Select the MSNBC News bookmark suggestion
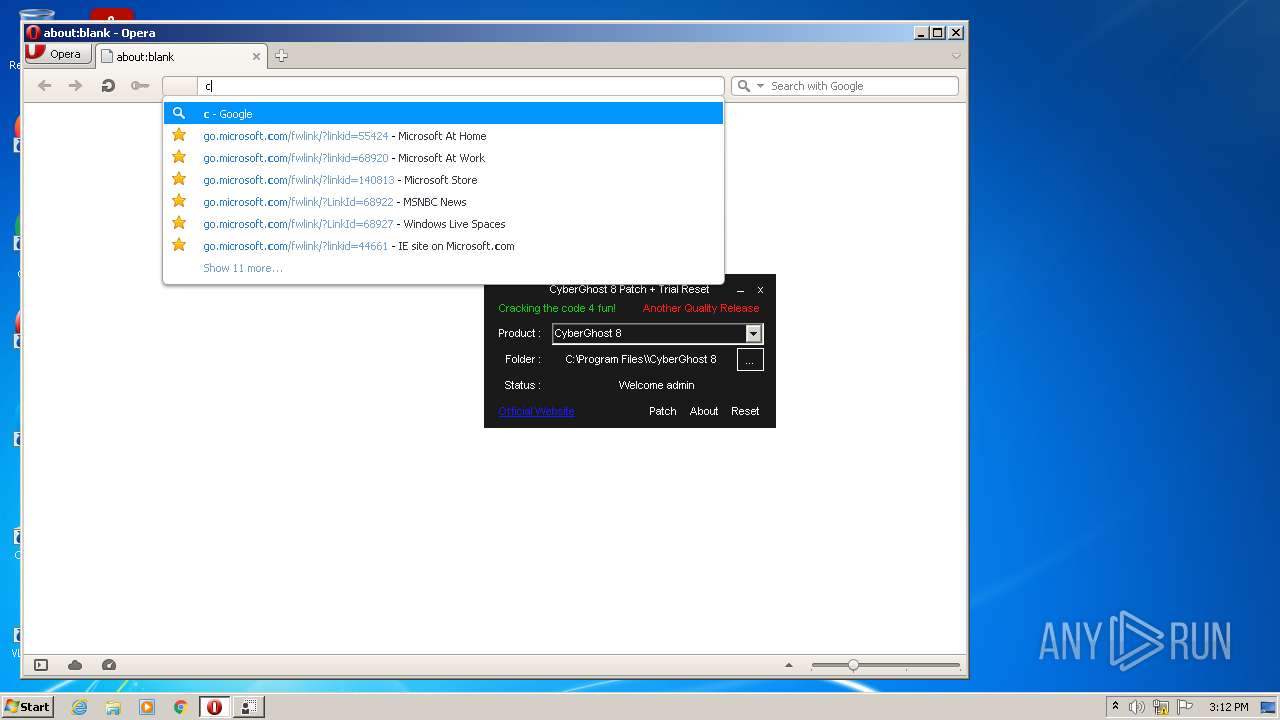1280x720 pixels. (443, 202)
